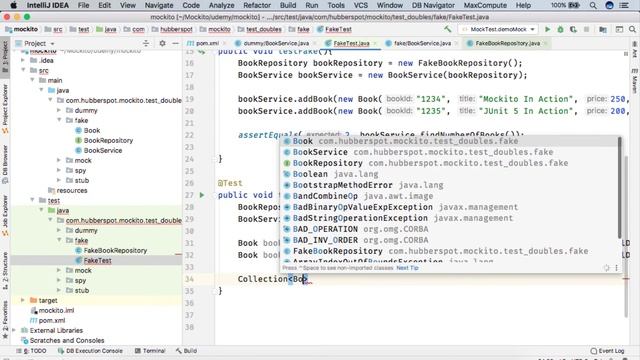Click the stop run square icon

coord(587,29)
